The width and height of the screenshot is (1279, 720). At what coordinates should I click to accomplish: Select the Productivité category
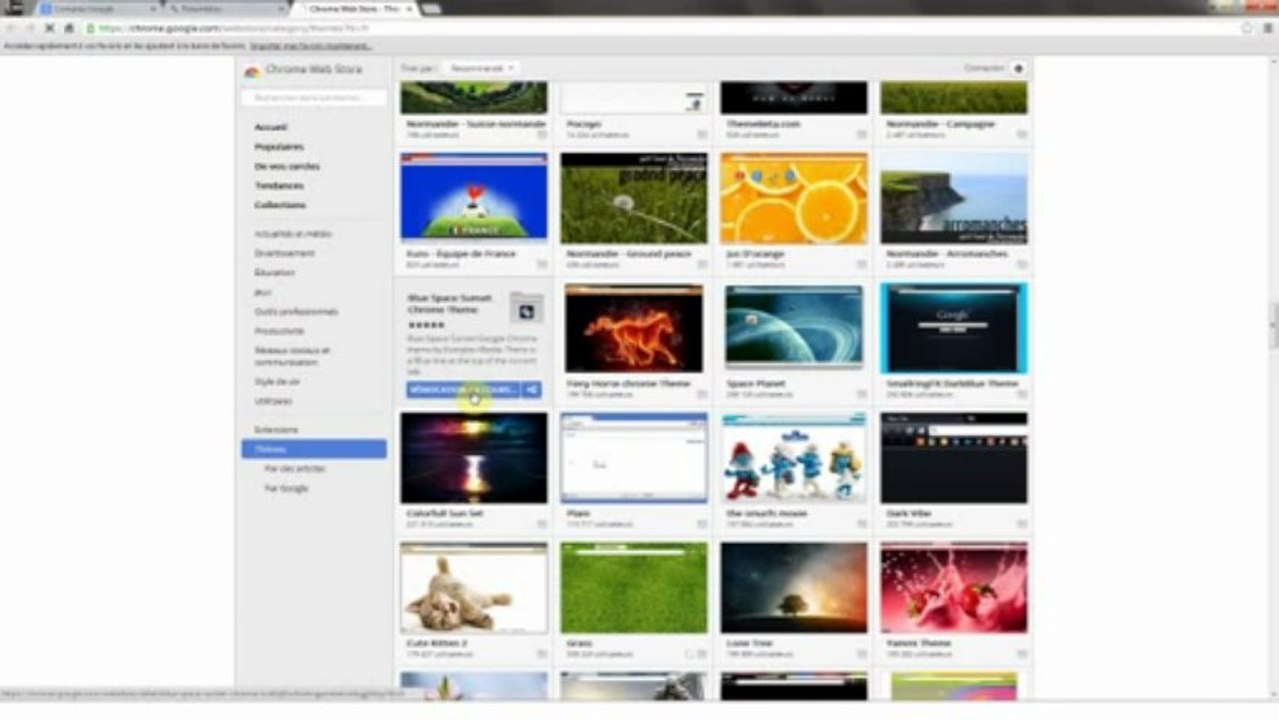point(279,331)
